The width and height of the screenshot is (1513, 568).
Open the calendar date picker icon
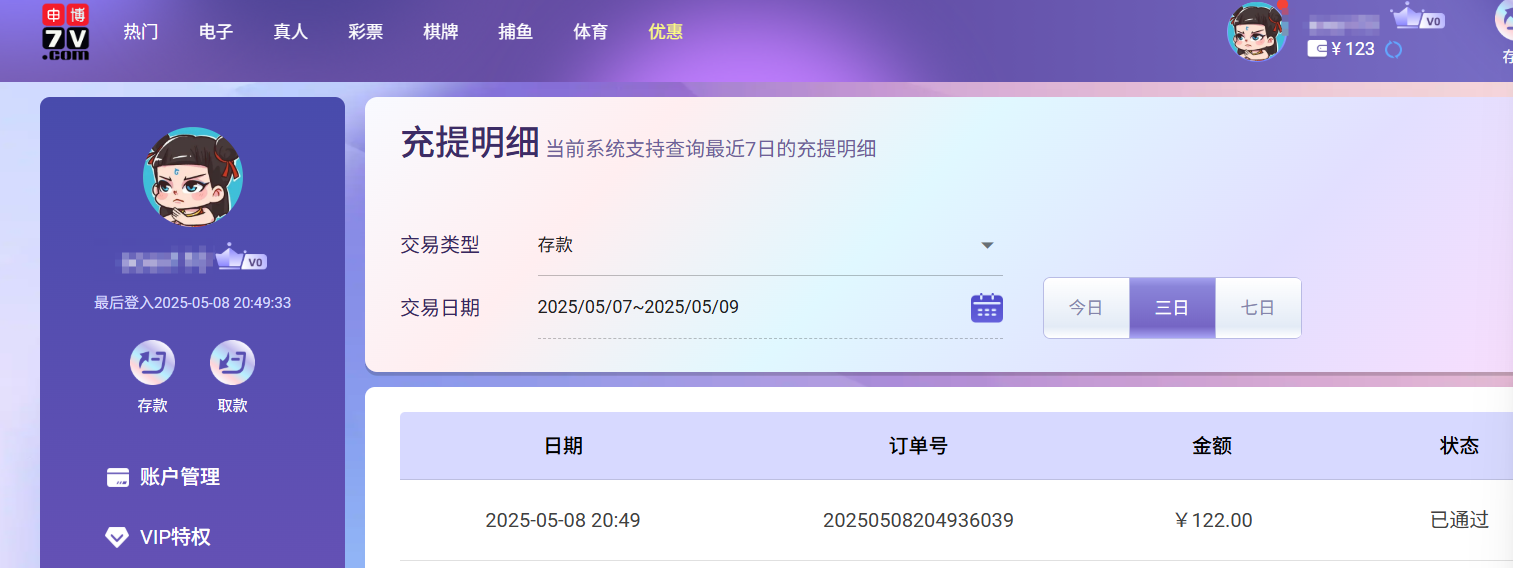click(x=986, y=308)
